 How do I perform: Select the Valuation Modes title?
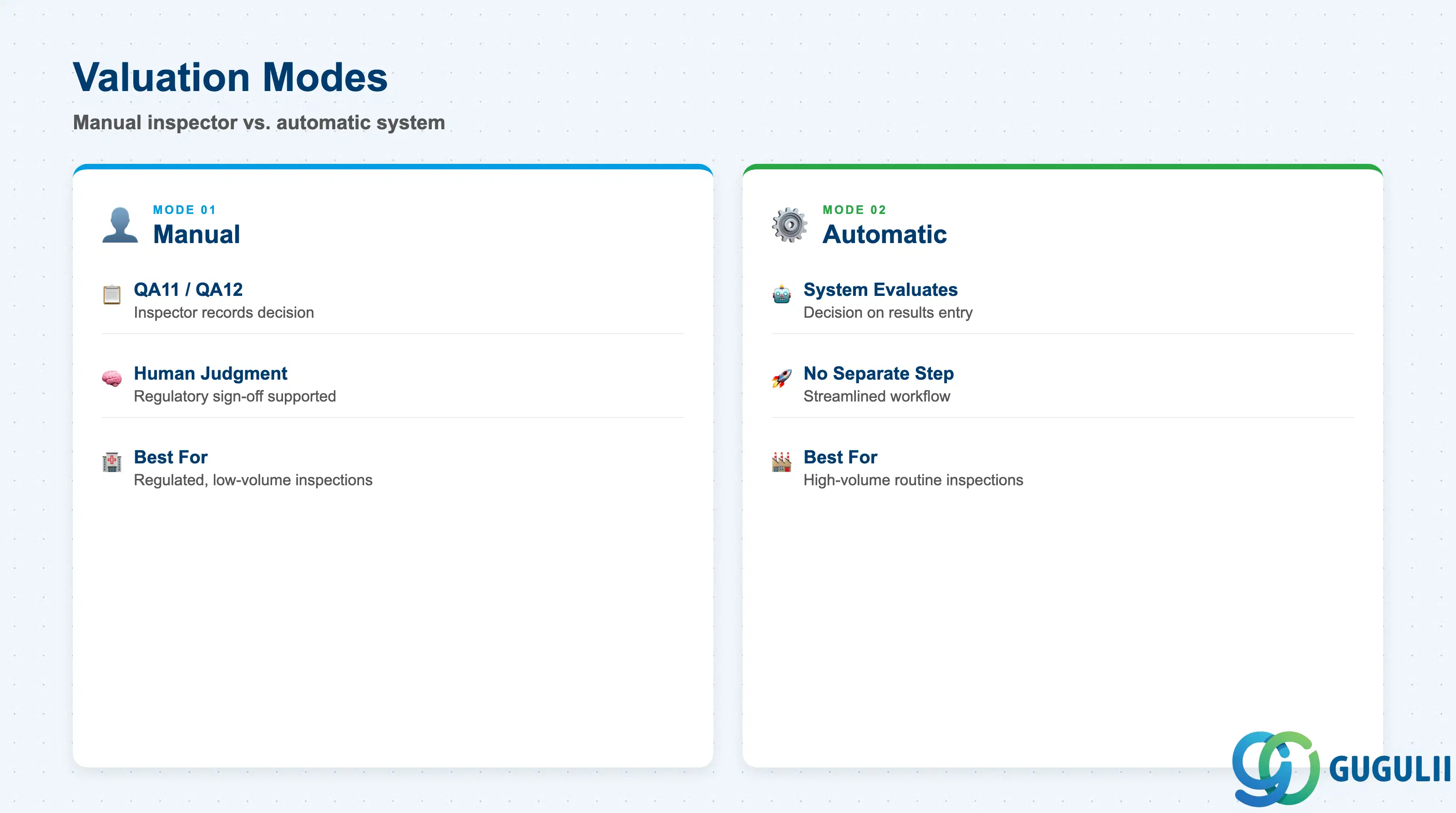(x=230, y=77)
